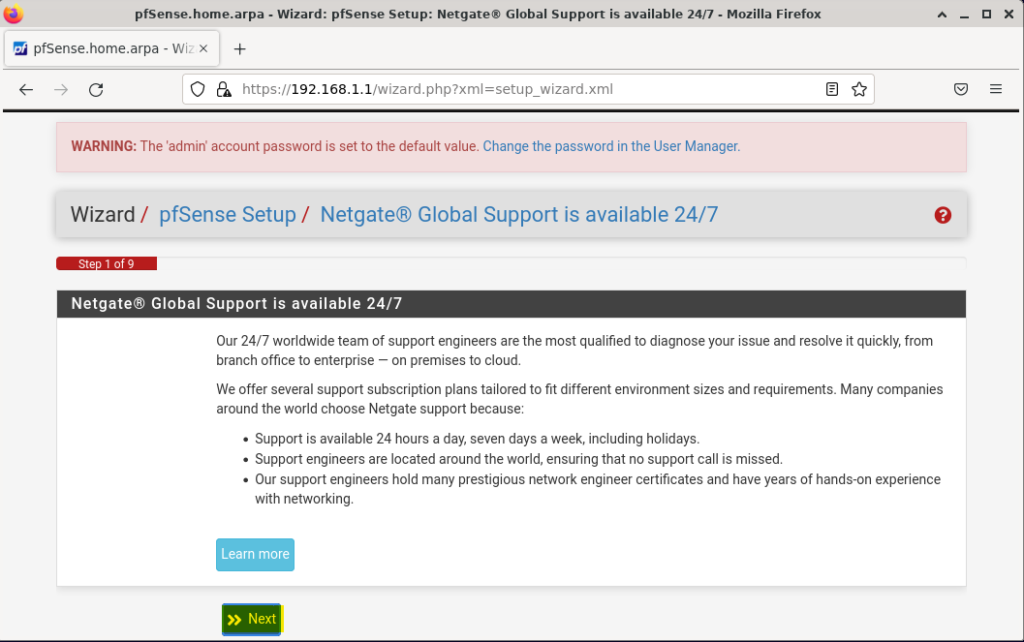
Task: Close the Firefox window
Action: 1008,14
